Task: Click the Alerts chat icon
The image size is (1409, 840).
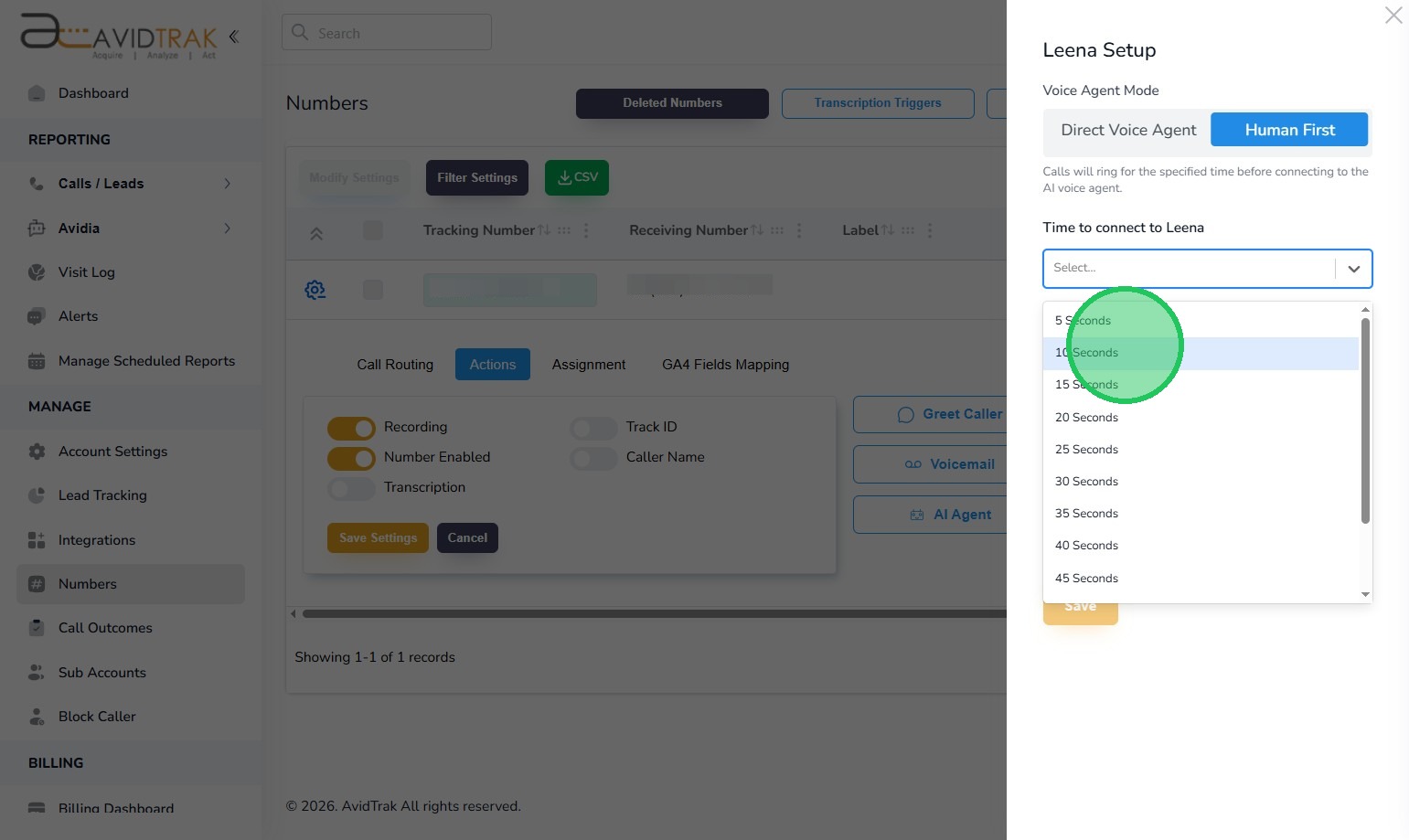Action: [37, 316]
